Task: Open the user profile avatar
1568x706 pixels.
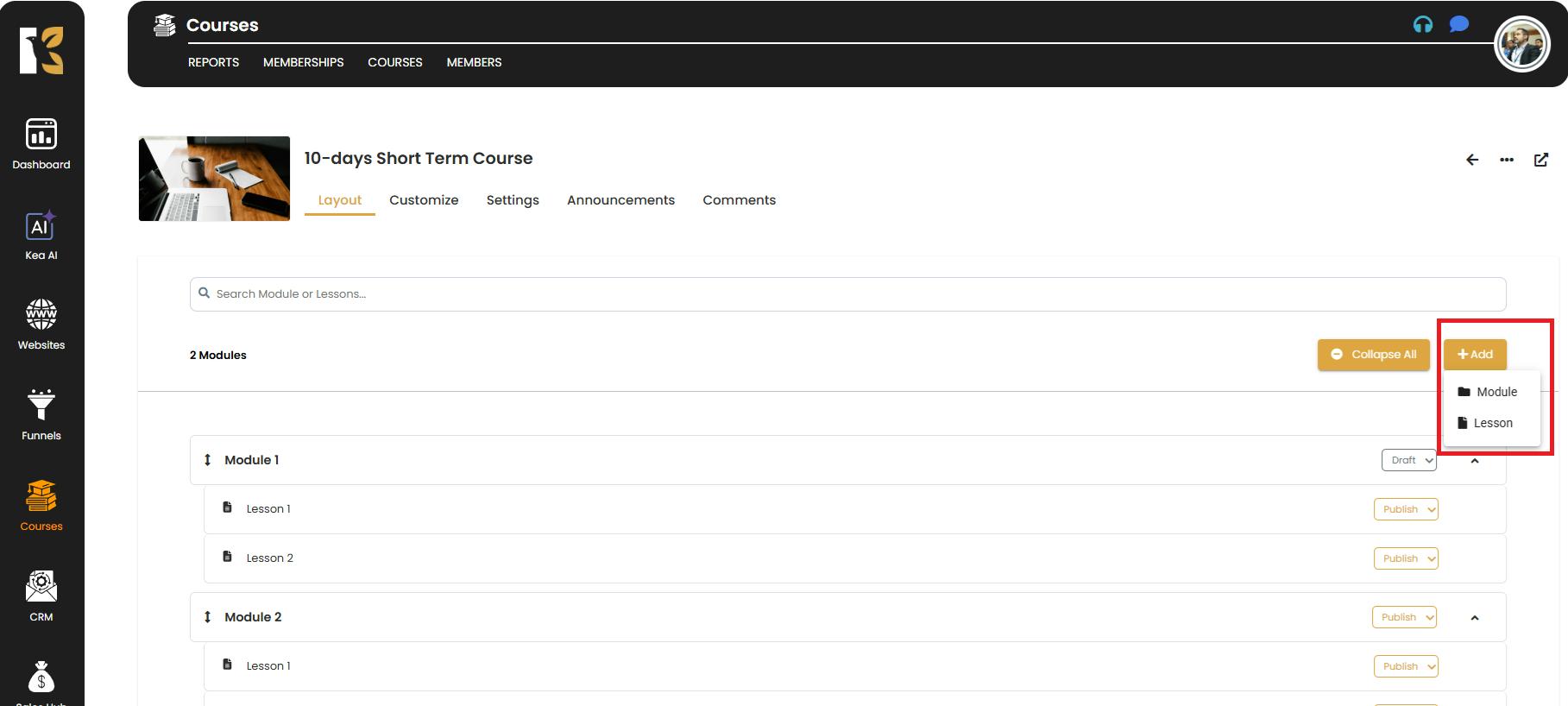Action: (1521, 45)
